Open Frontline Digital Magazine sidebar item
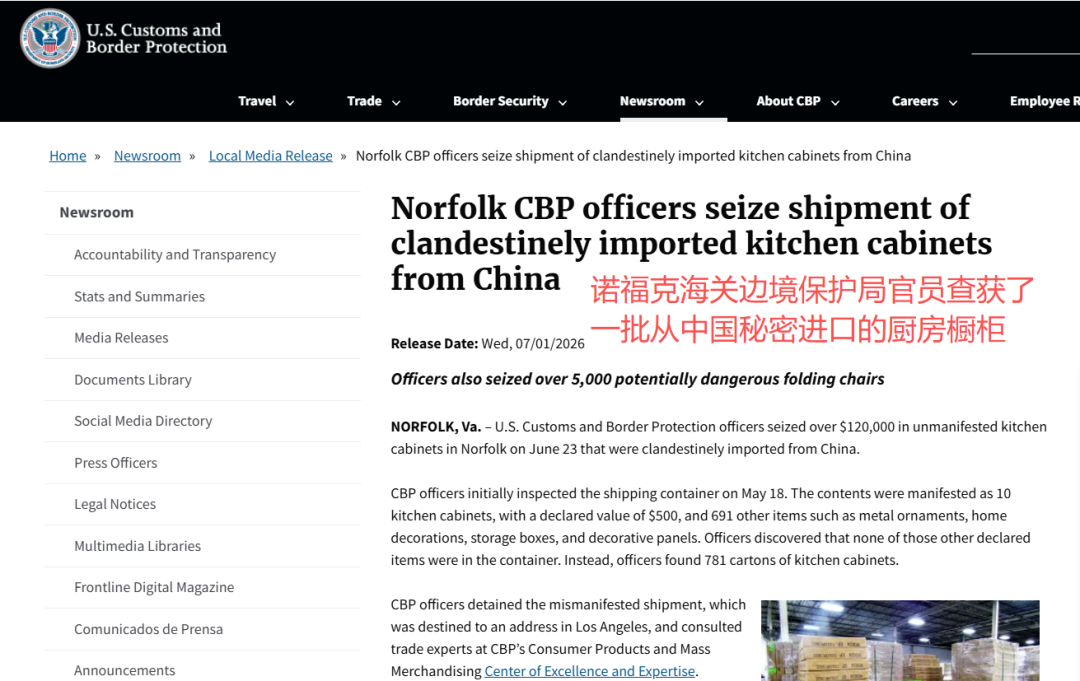 154,587
